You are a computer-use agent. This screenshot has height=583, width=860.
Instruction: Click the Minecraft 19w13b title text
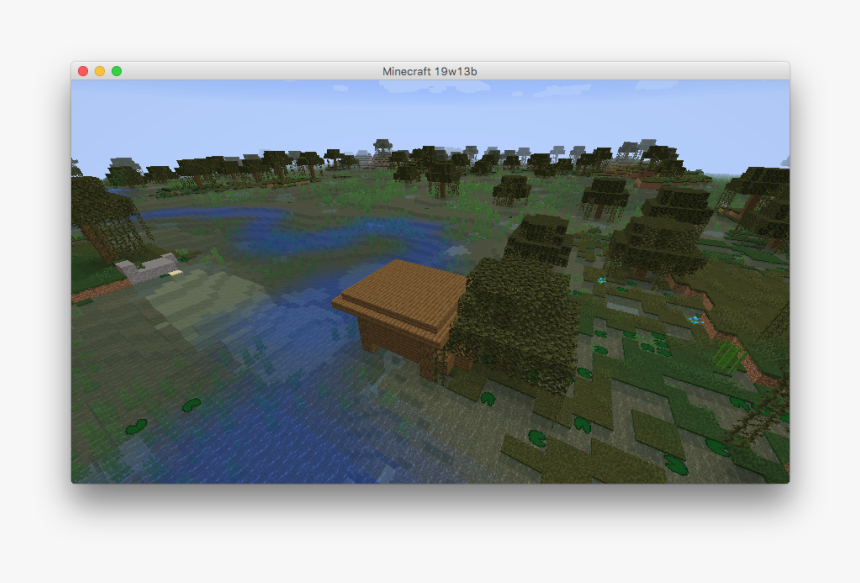429,71
